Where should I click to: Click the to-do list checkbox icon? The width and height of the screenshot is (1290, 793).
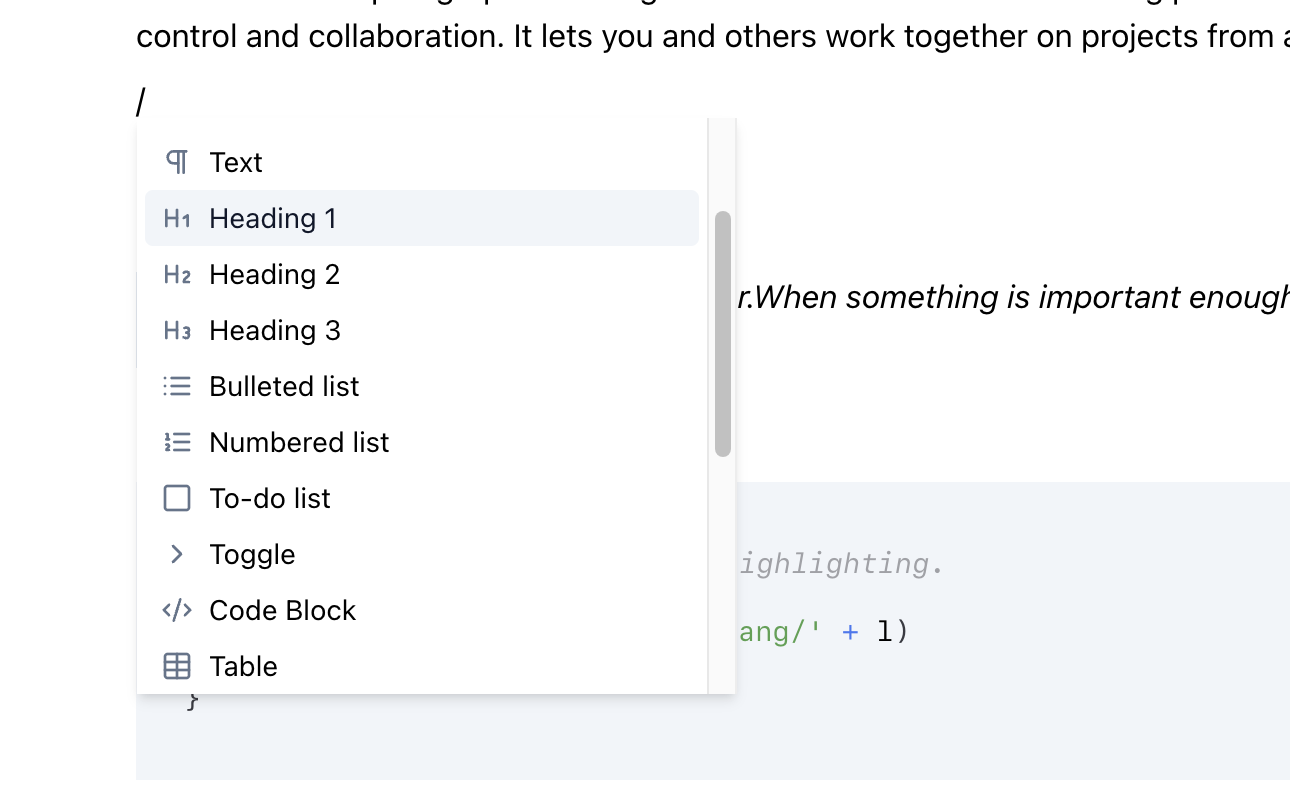coord(177,498)
